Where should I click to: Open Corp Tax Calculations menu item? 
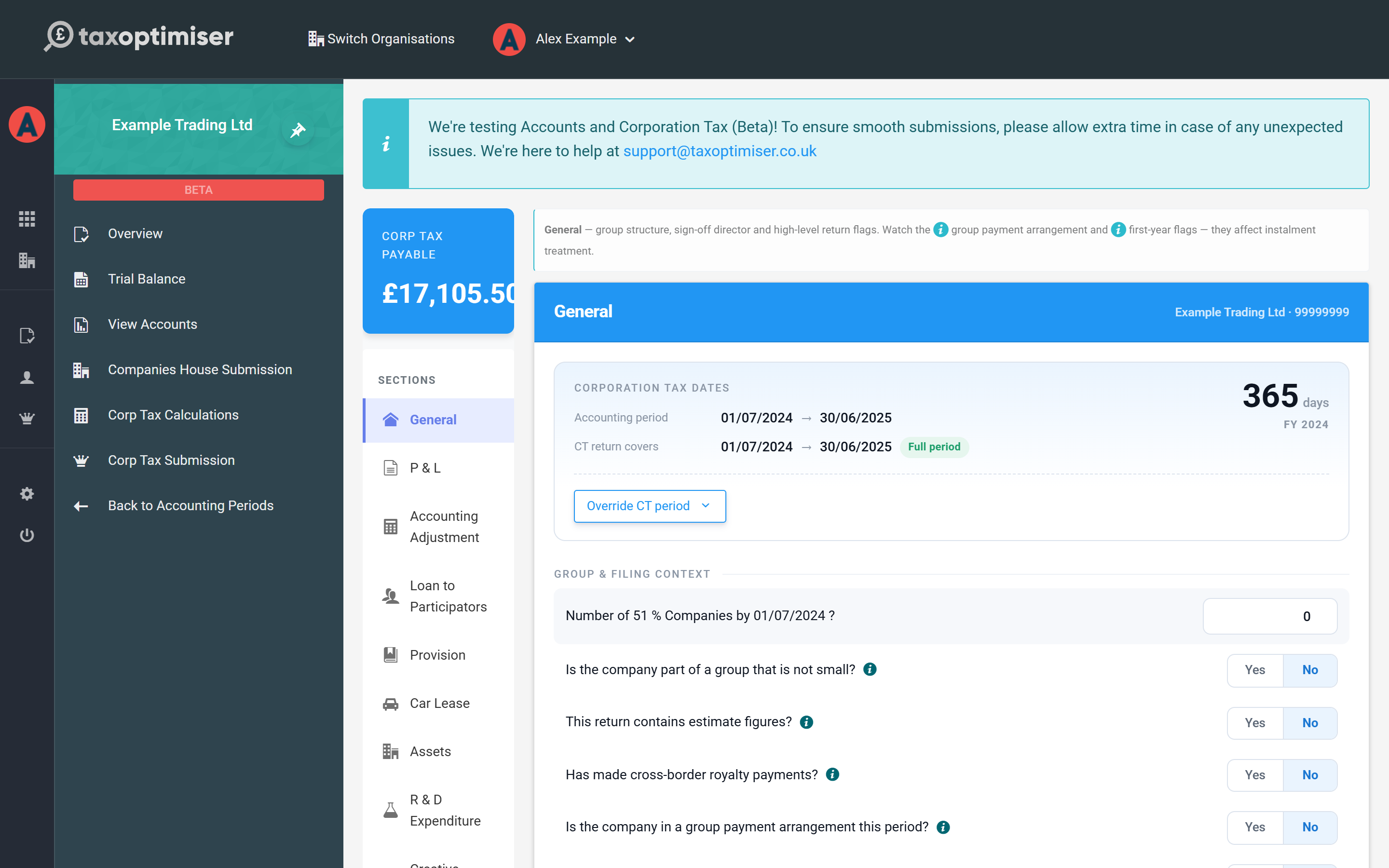click(199, 415)
